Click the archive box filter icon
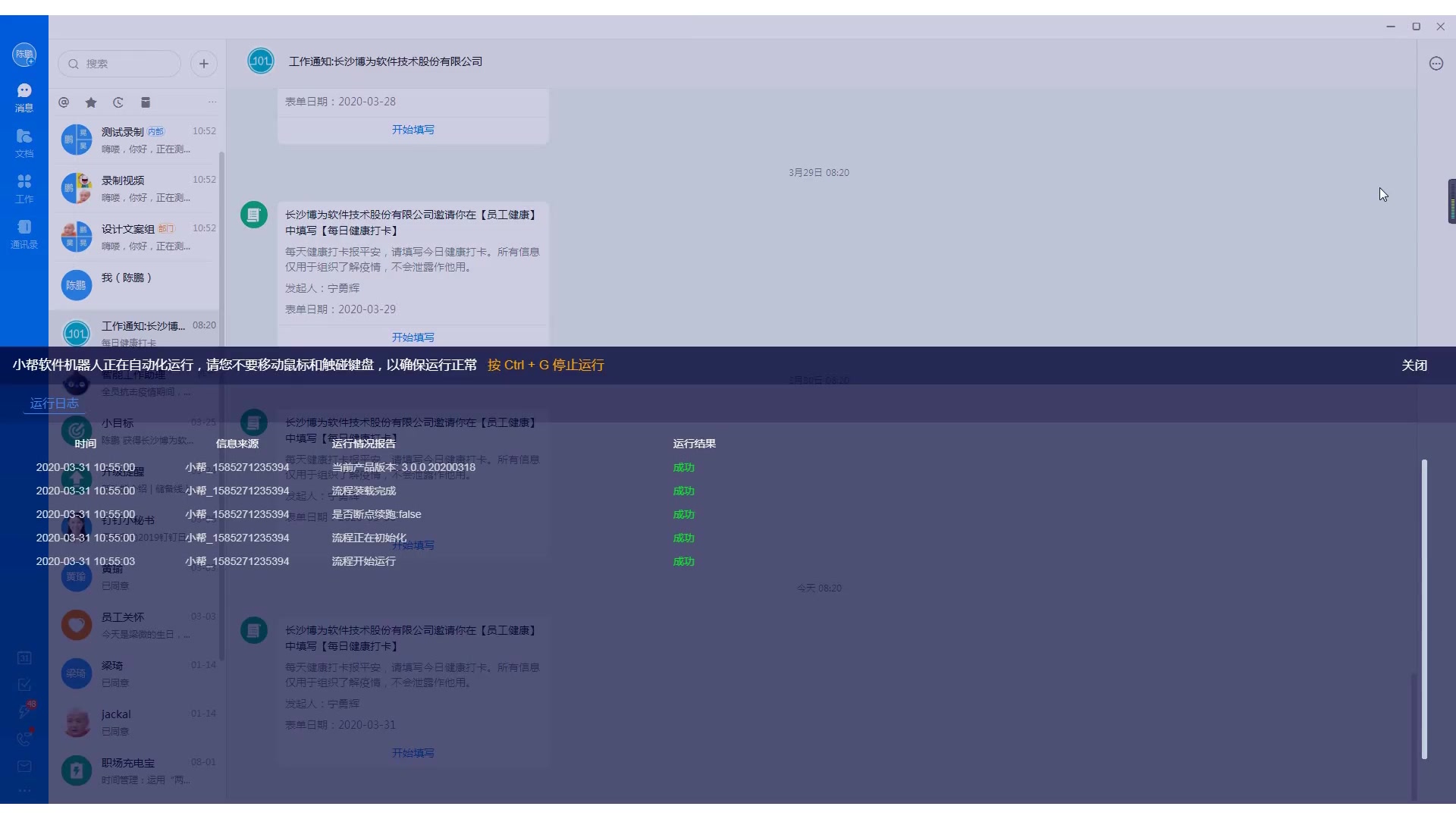This screenshot has height=819, width=1456. (x=146, y=102)
